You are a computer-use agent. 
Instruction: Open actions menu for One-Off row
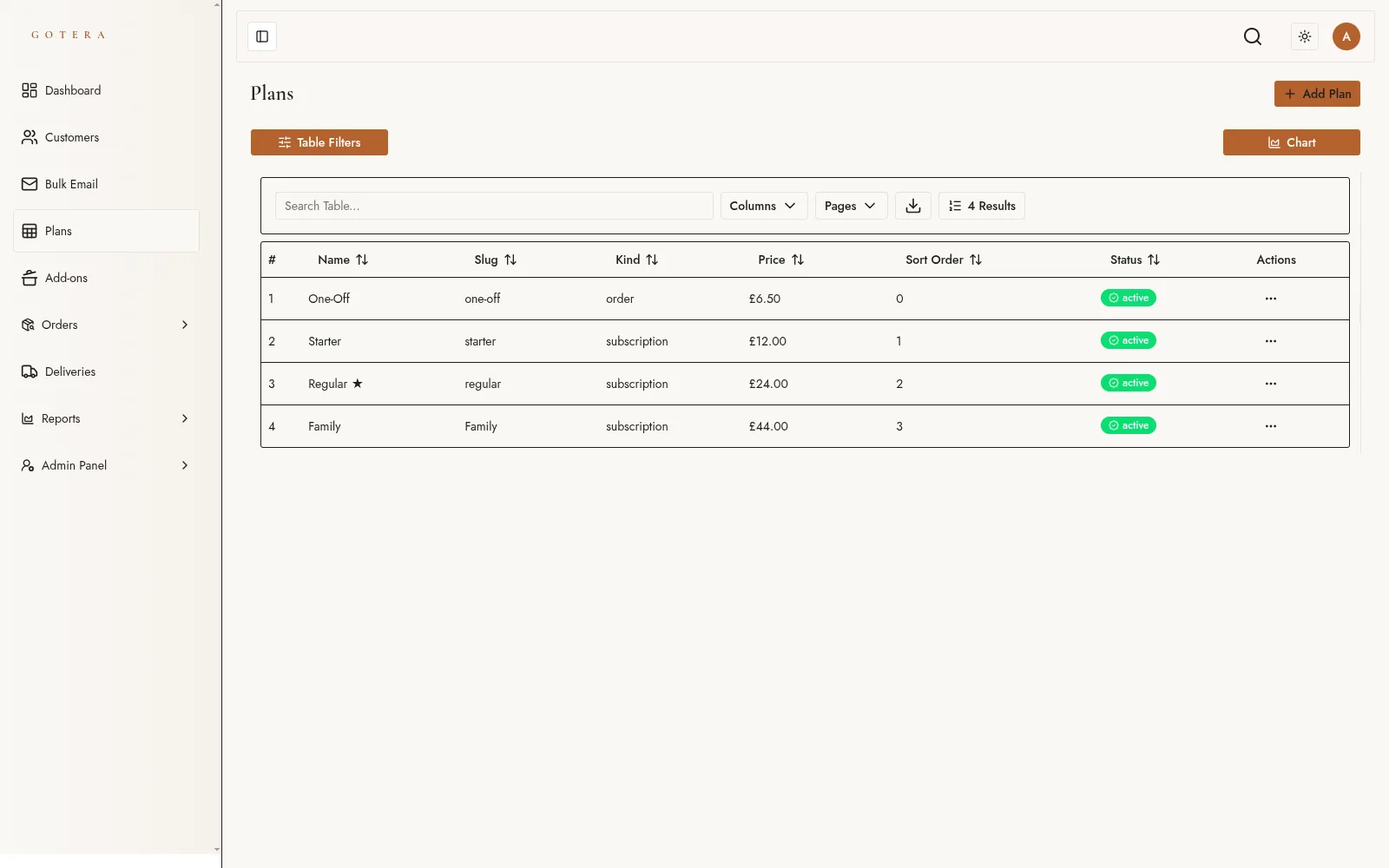tap(1271, 299)
